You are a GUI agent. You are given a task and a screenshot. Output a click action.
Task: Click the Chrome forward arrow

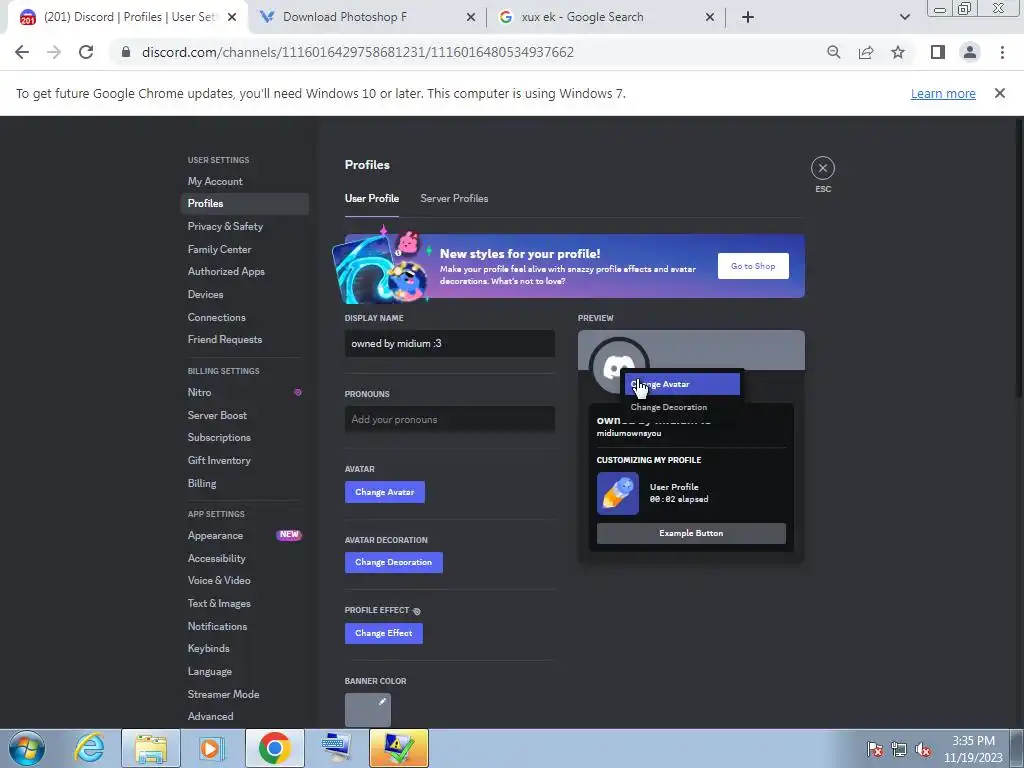54,52
